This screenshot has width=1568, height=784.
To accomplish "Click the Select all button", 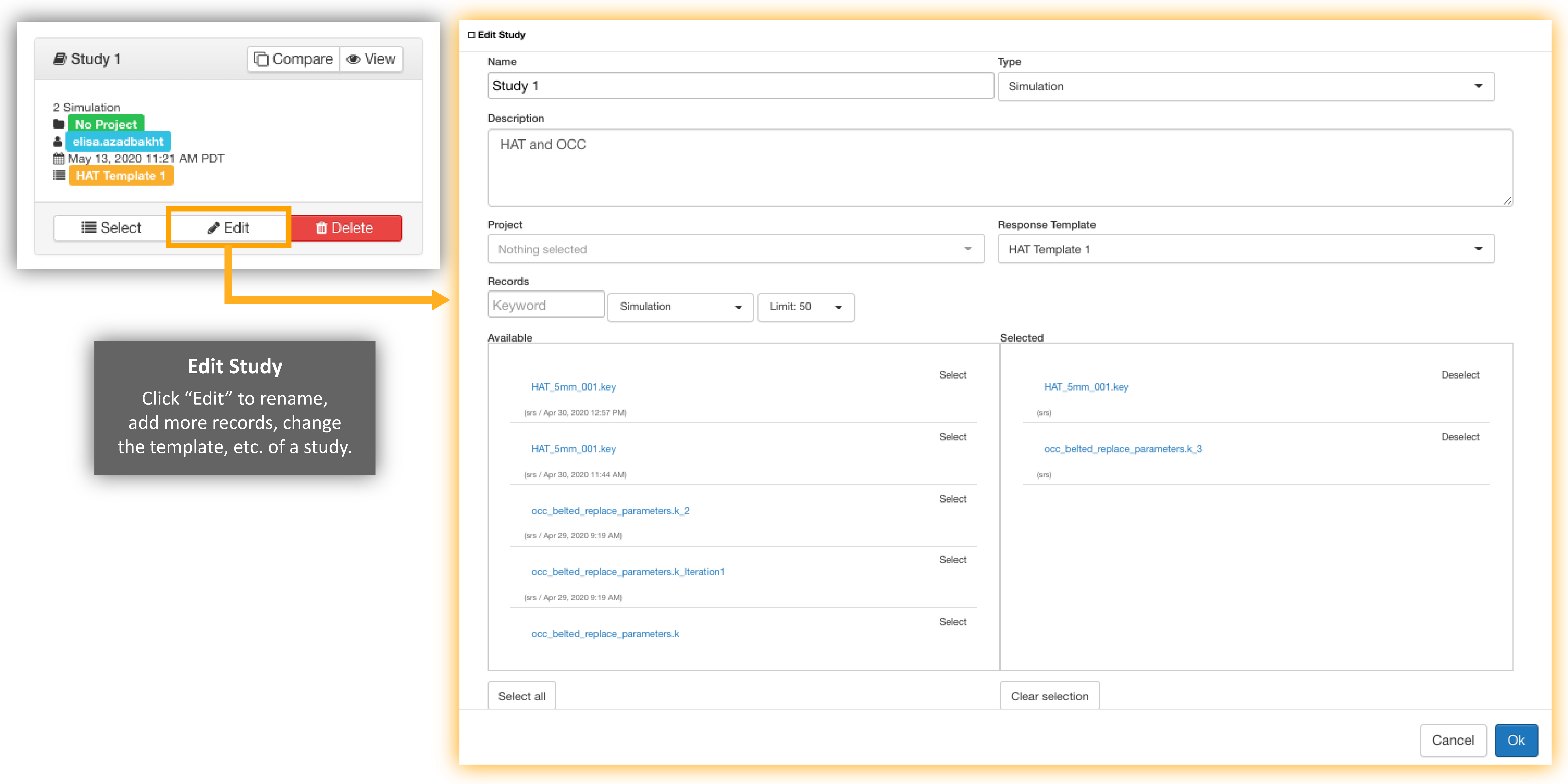I will click(522, 696).
